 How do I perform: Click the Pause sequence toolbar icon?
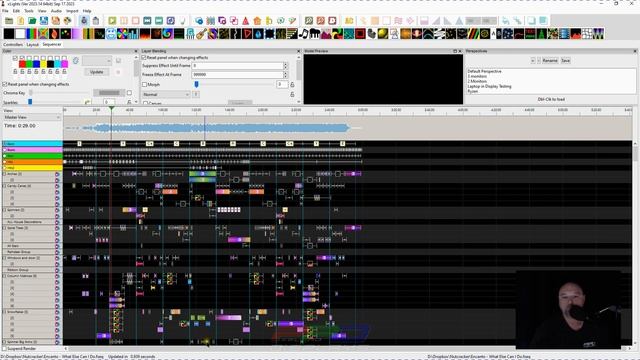[x=124, y=21]
